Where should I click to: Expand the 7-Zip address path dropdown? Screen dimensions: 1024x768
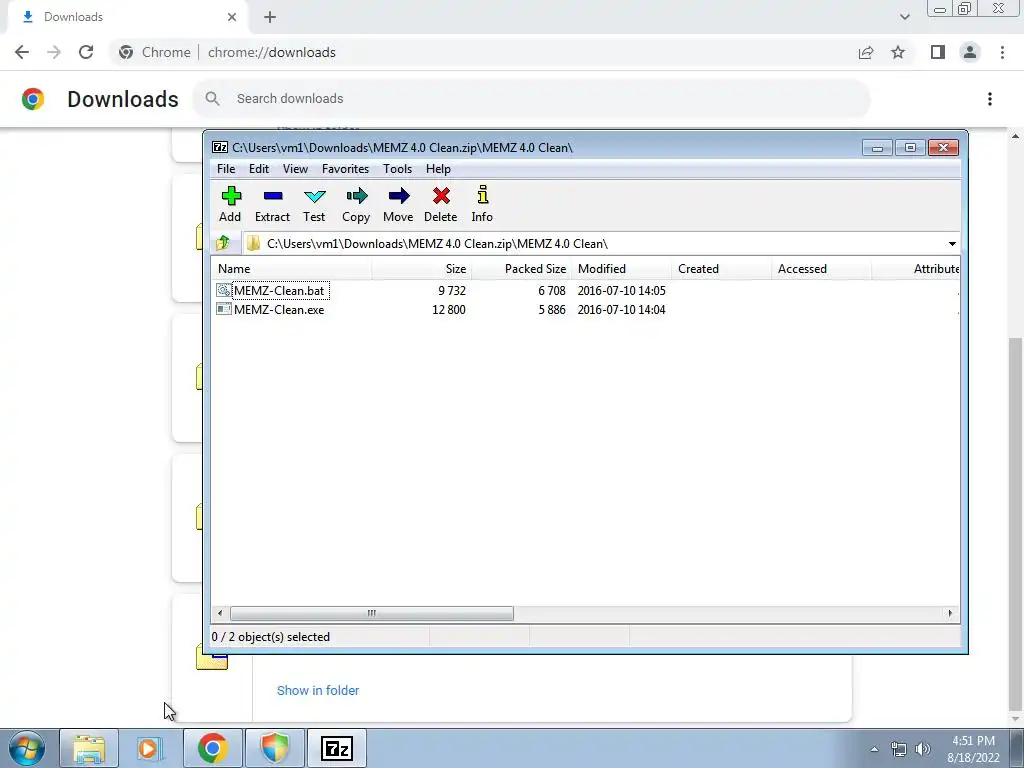[x=952, y=244]
